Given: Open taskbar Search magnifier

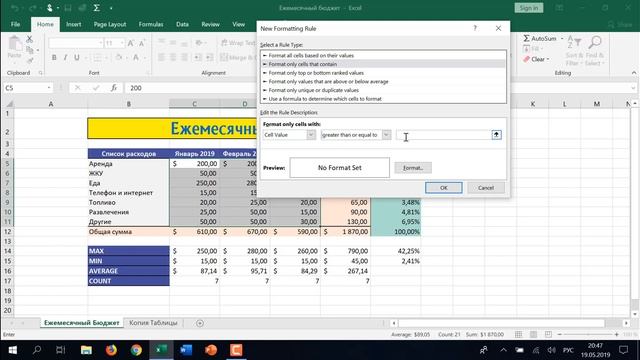Looking at the screenshot, I should [x=37, y=350].
